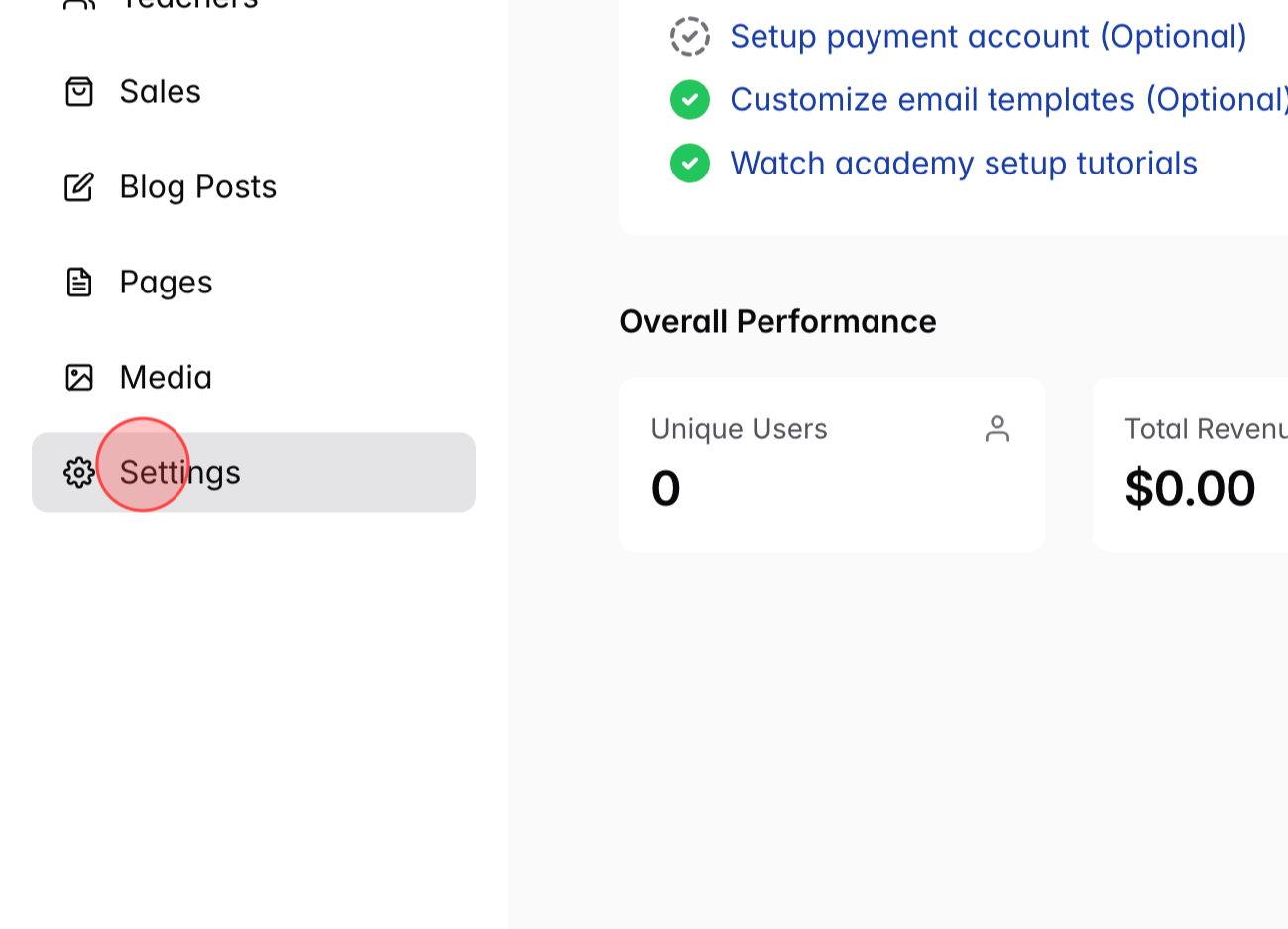Open the Blog Posts section

(197, 186)
